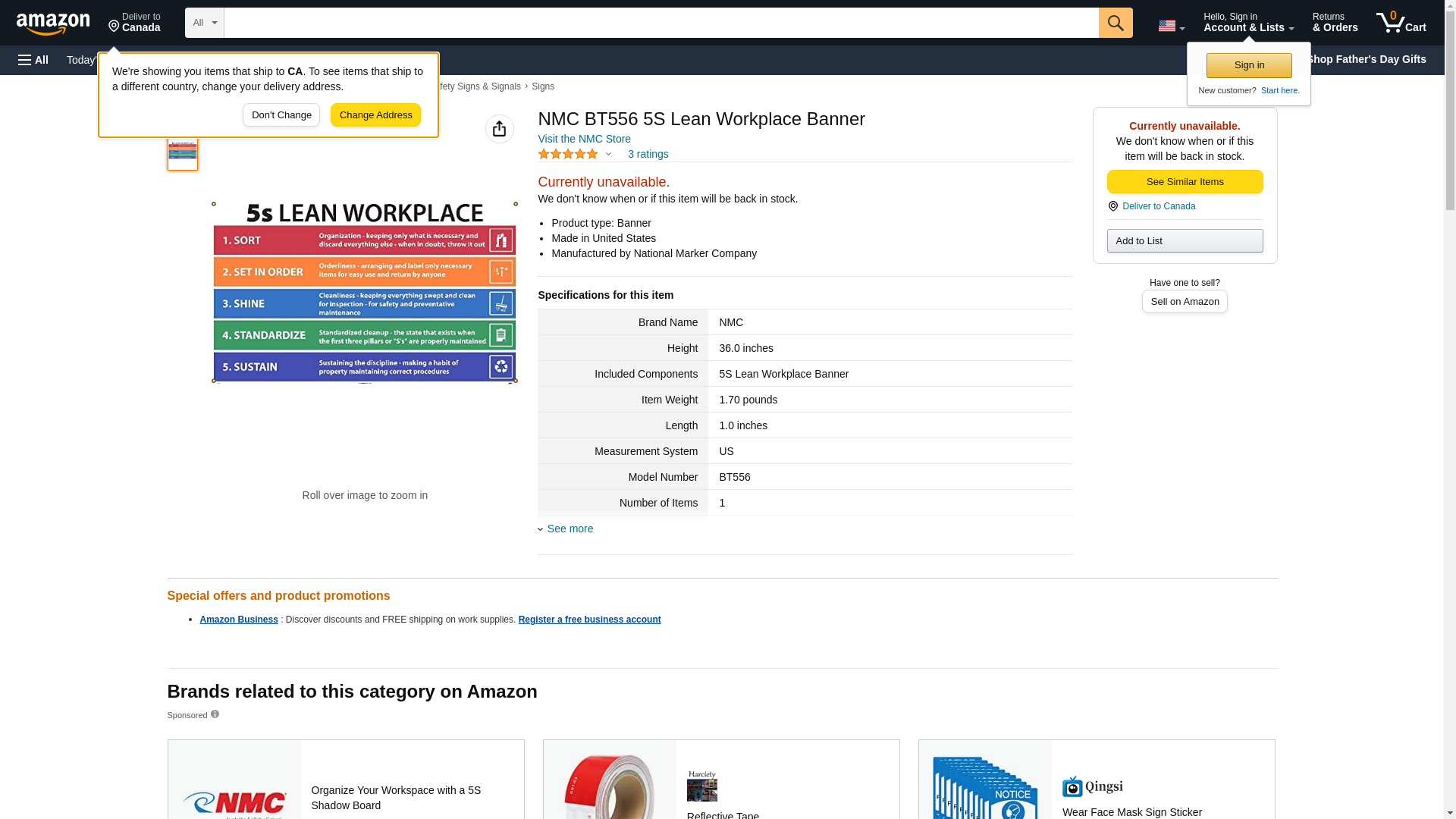The image size is (1456, 819).
Task: Click the magnifying glass search button
Action: [x=1116, y=23]
